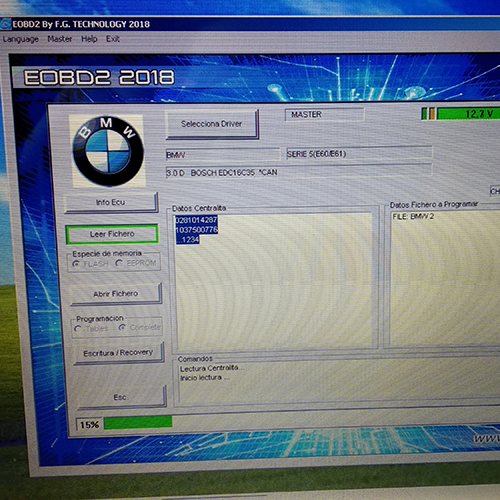Screen dimensions: 500x500
Task: Click the MASTER field
Action: click(x=324, y=115)
